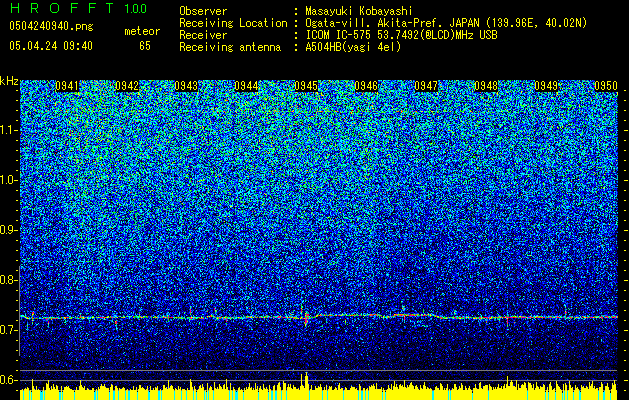This screenshot has height=400, width=629.
Task: Click the Receiving Location field label
Action: tap(233, 23)
